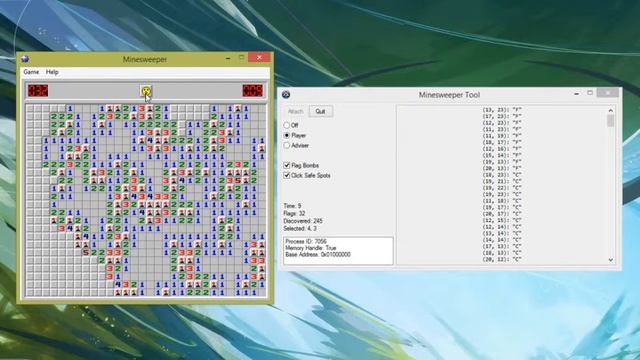Click the log list scroll down arrow

tap(611, 260)
